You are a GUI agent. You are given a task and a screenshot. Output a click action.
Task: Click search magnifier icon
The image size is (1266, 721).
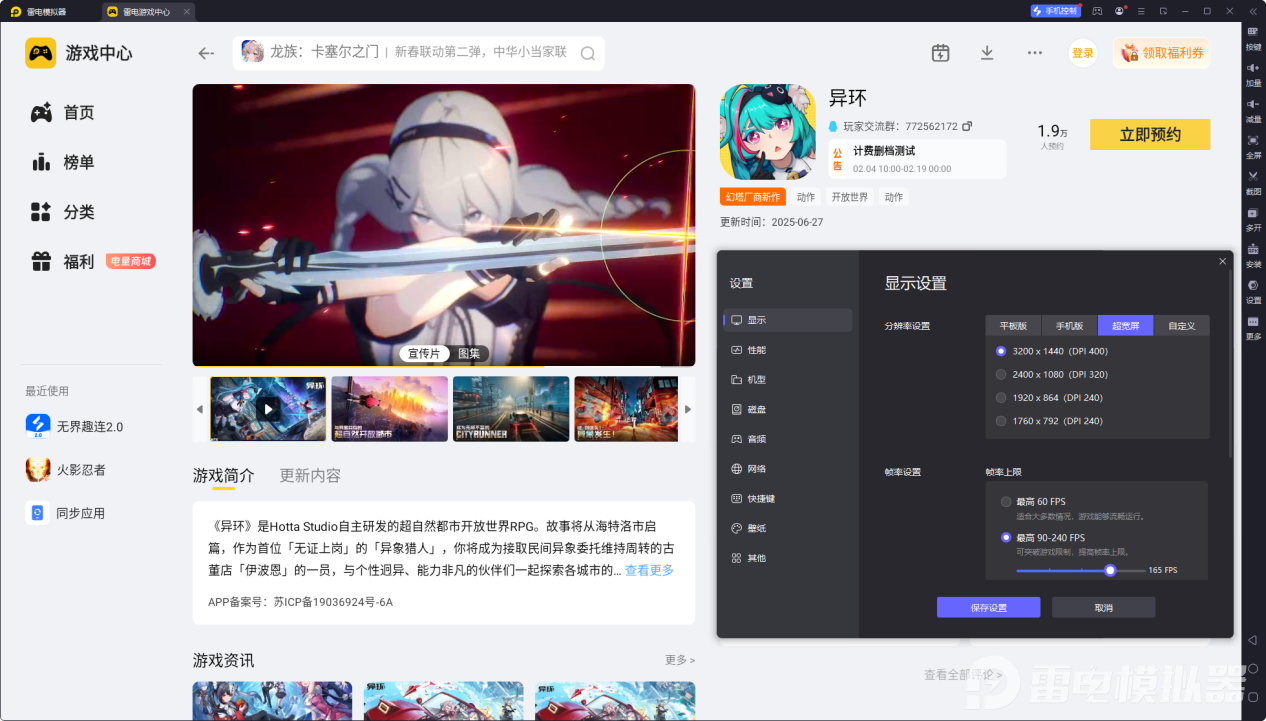tap(588, 54)
